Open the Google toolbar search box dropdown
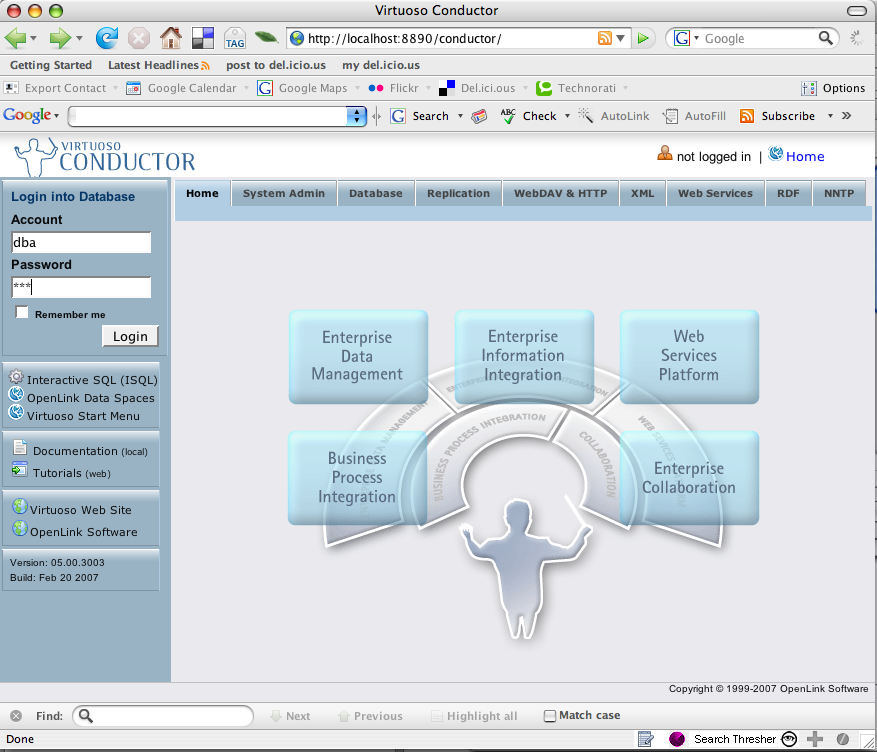This screenshot has width=877, height=752. coord(356,116)
